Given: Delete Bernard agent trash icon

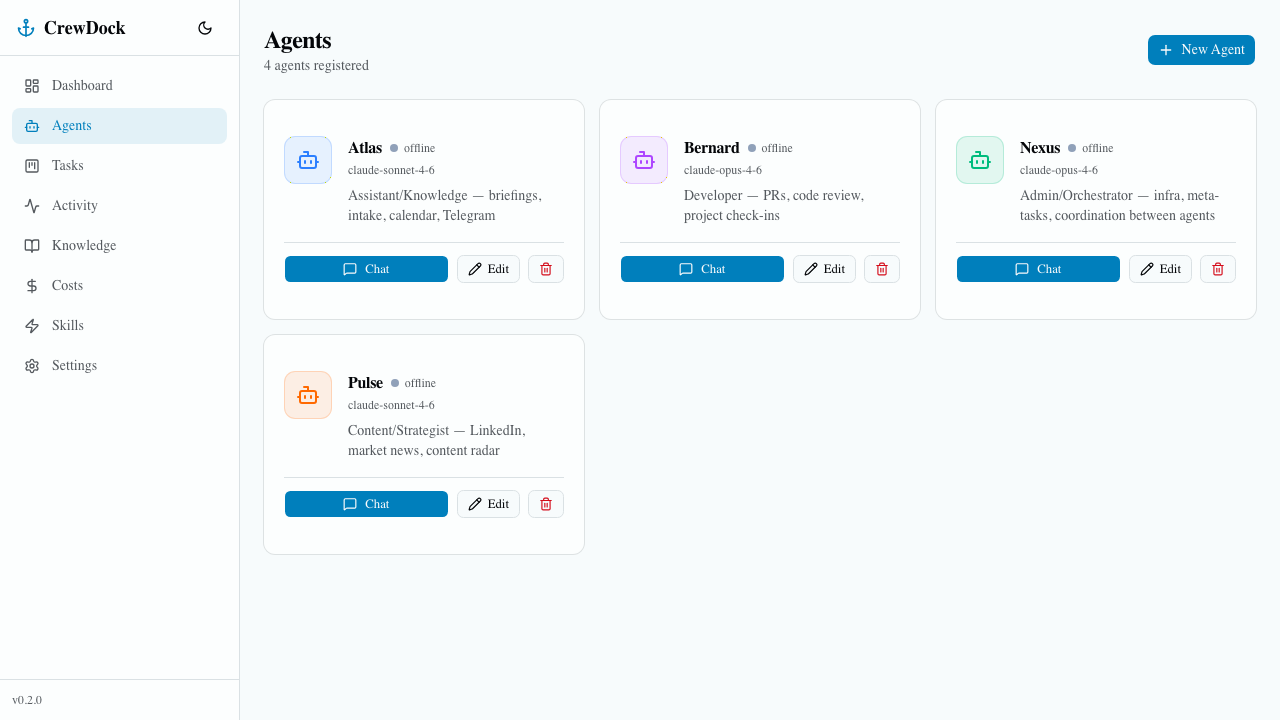Looking at the screenshot, I should click(882, 269).
